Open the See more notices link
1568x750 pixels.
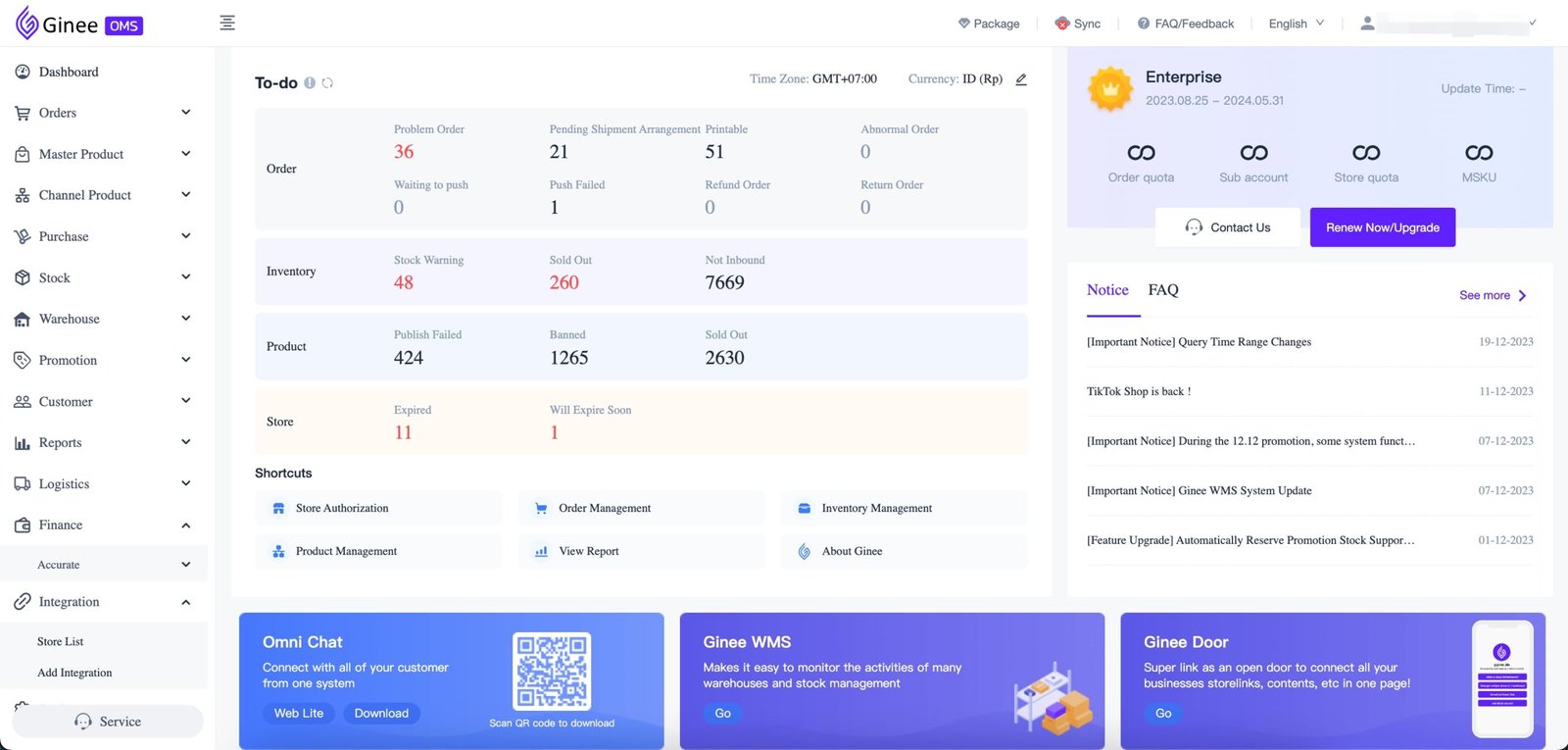1492,295
